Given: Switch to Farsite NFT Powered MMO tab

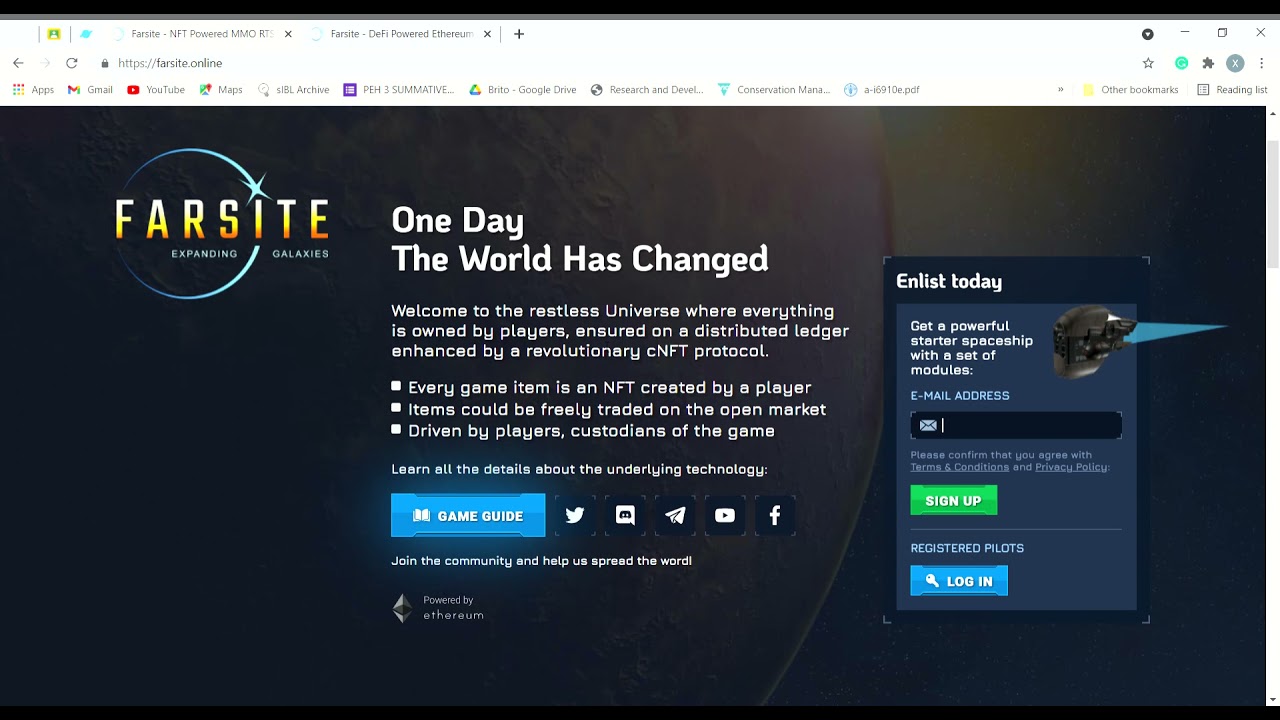Looking at the screenshot, I should coord(202,34).
